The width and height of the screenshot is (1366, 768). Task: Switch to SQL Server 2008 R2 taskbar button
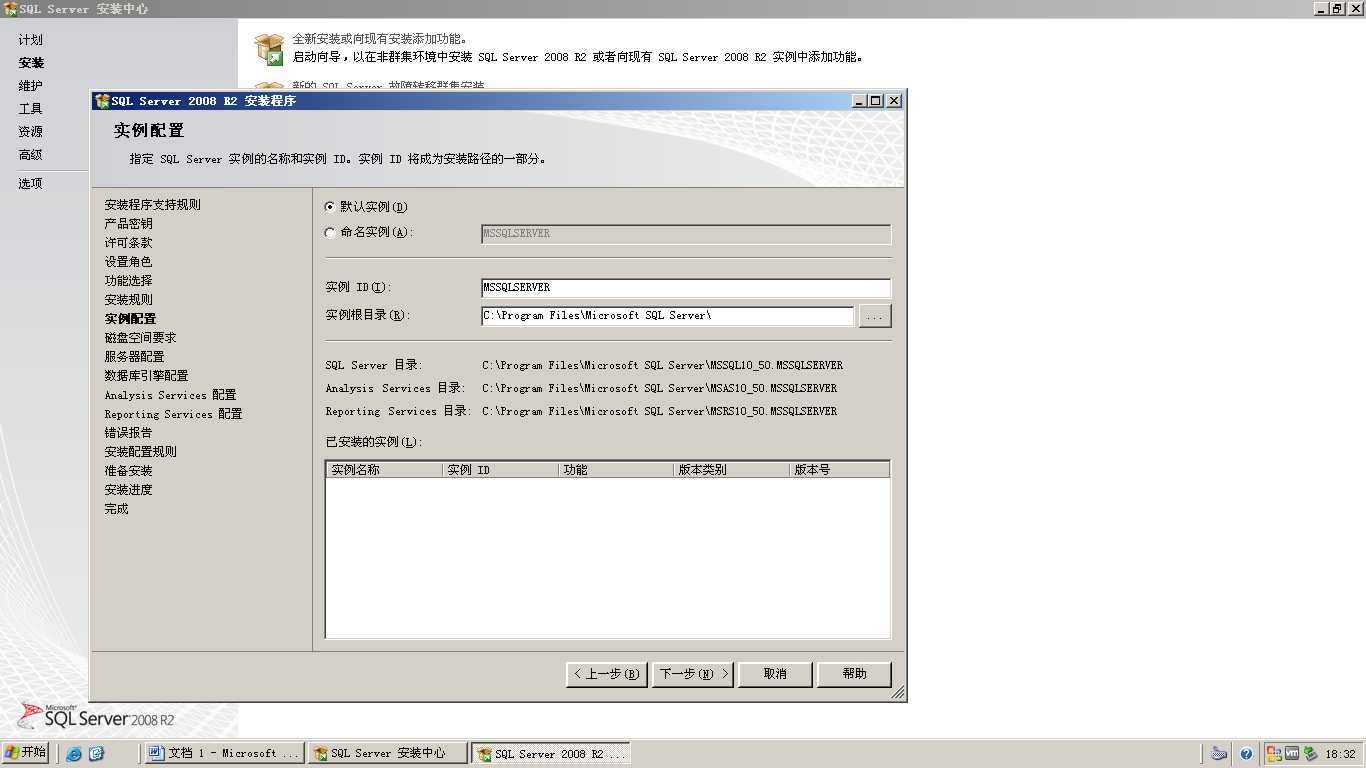551,753
